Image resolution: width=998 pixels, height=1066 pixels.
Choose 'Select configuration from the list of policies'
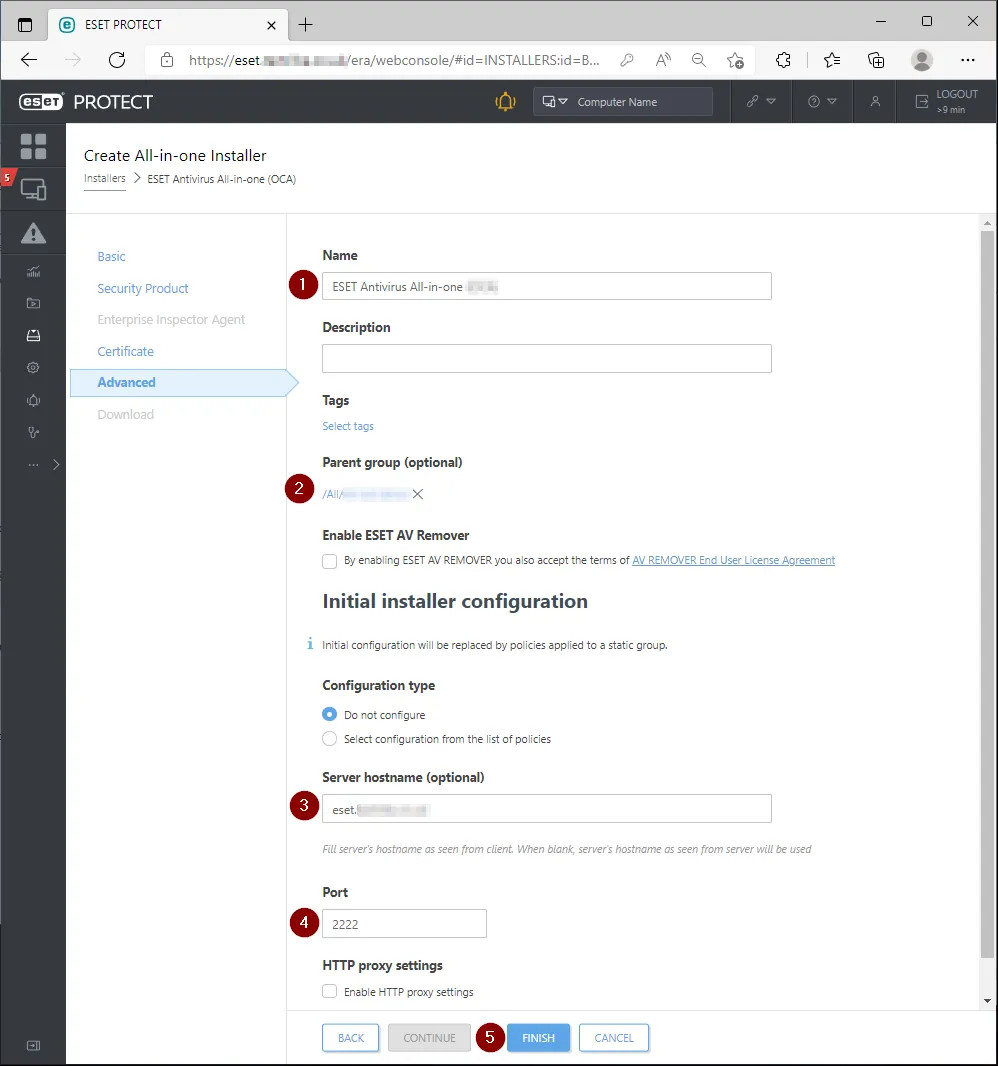[330, 739]
